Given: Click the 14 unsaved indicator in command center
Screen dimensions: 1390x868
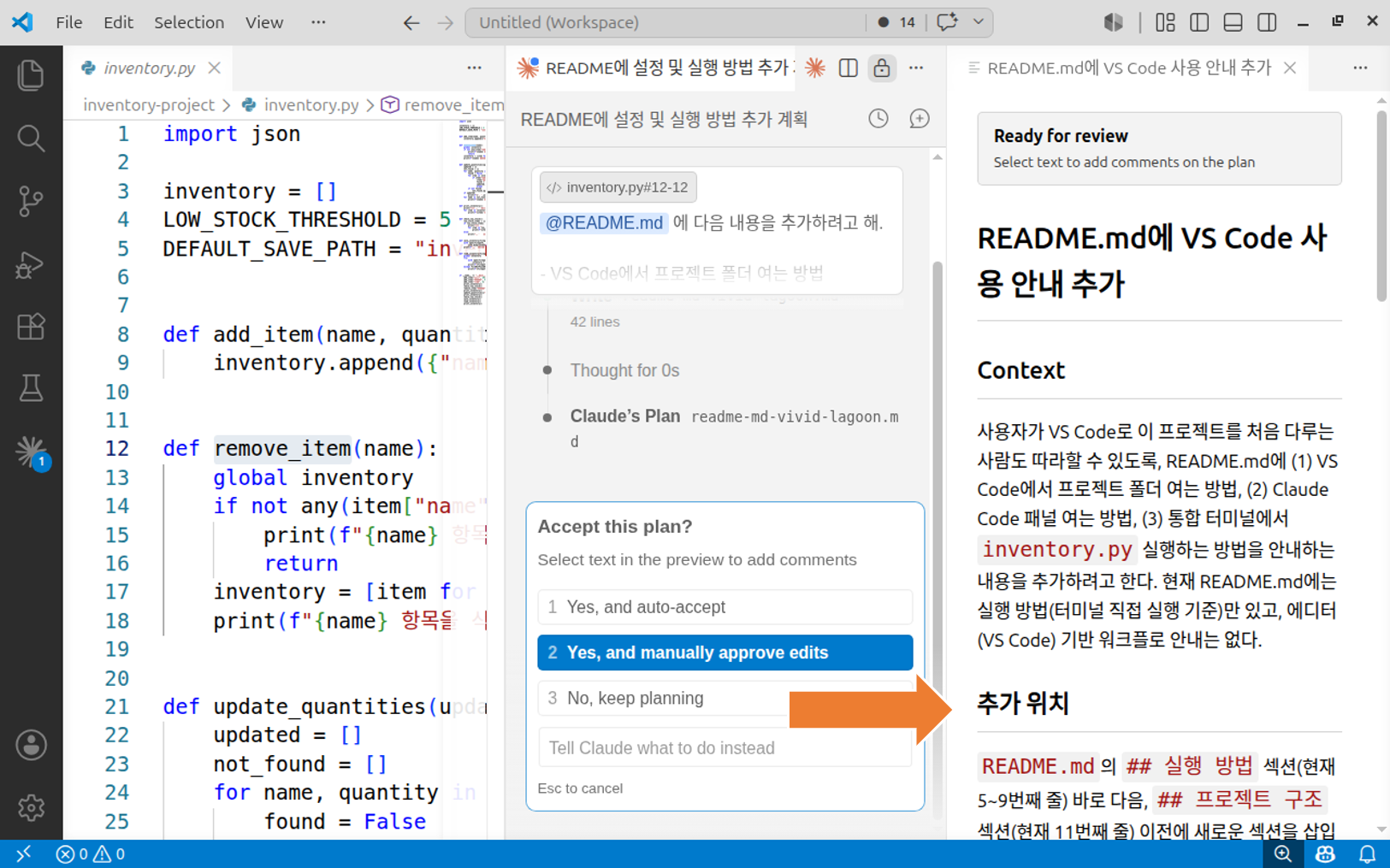Looking at the screenshot, I should pyautogui.click(x=897, y=22).
